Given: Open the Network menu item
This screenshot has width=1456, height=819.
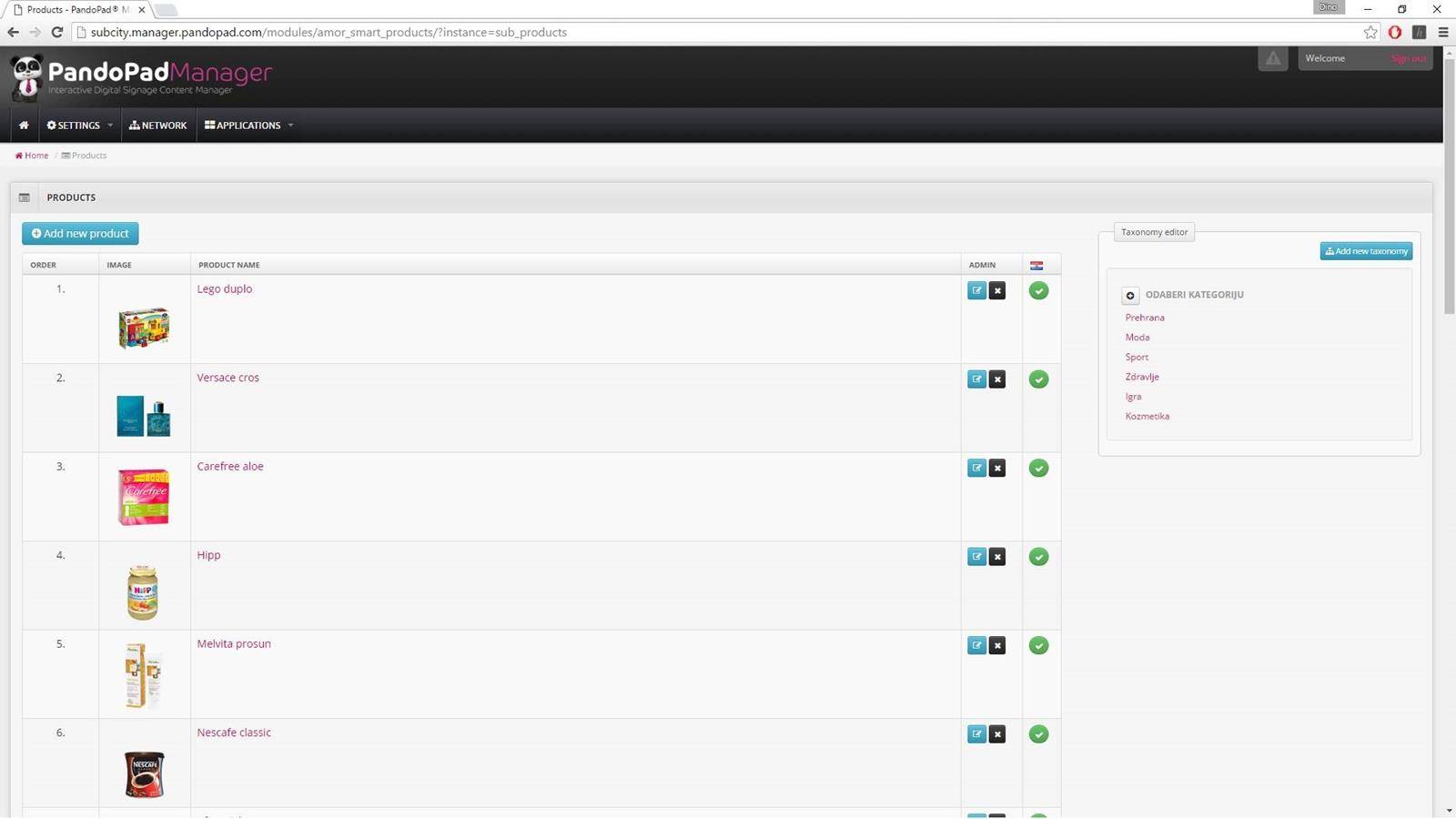Looking at the screenshot, I should 158,126.
